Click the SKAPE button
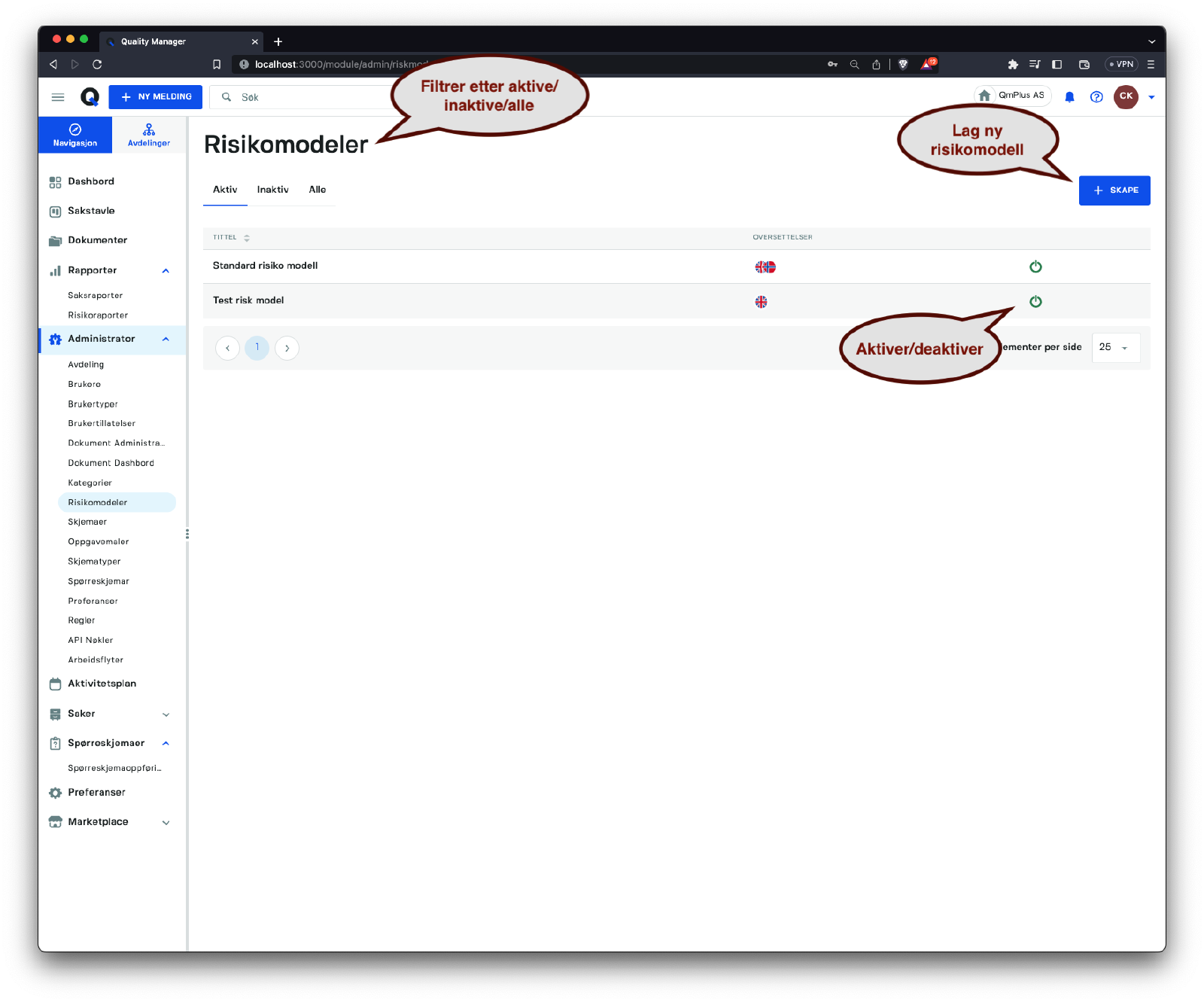 click(x=1114, y=190)
